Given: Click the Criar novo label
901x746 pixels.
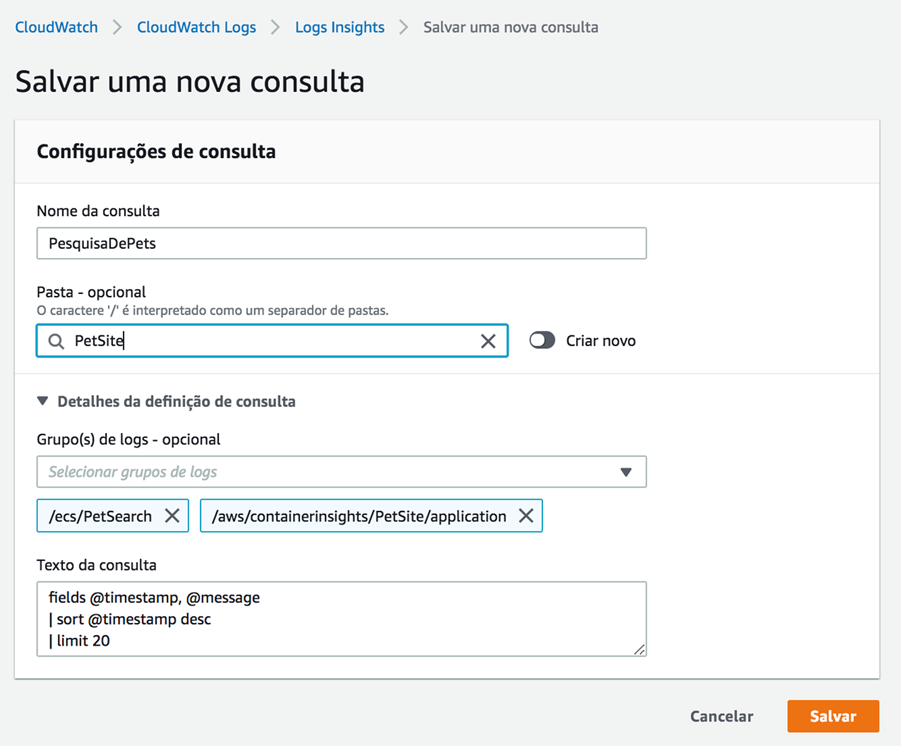Looking at the screenshot, I should [x=600, y=341].
